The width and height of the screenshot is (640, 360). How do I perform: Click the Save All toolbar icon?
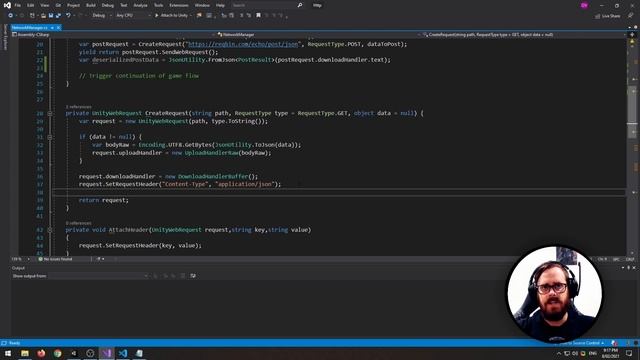(x=58, y=16)
